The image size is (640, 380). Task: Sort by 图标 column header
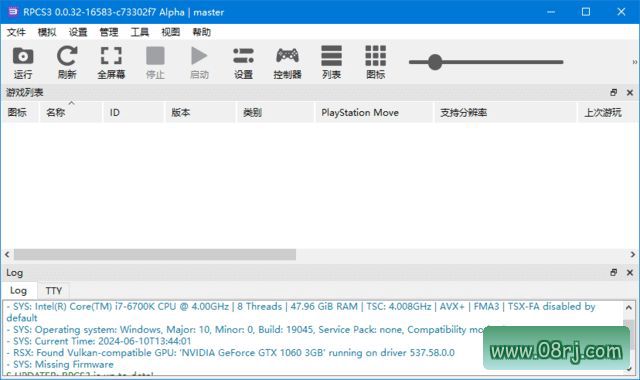(20, 113)
